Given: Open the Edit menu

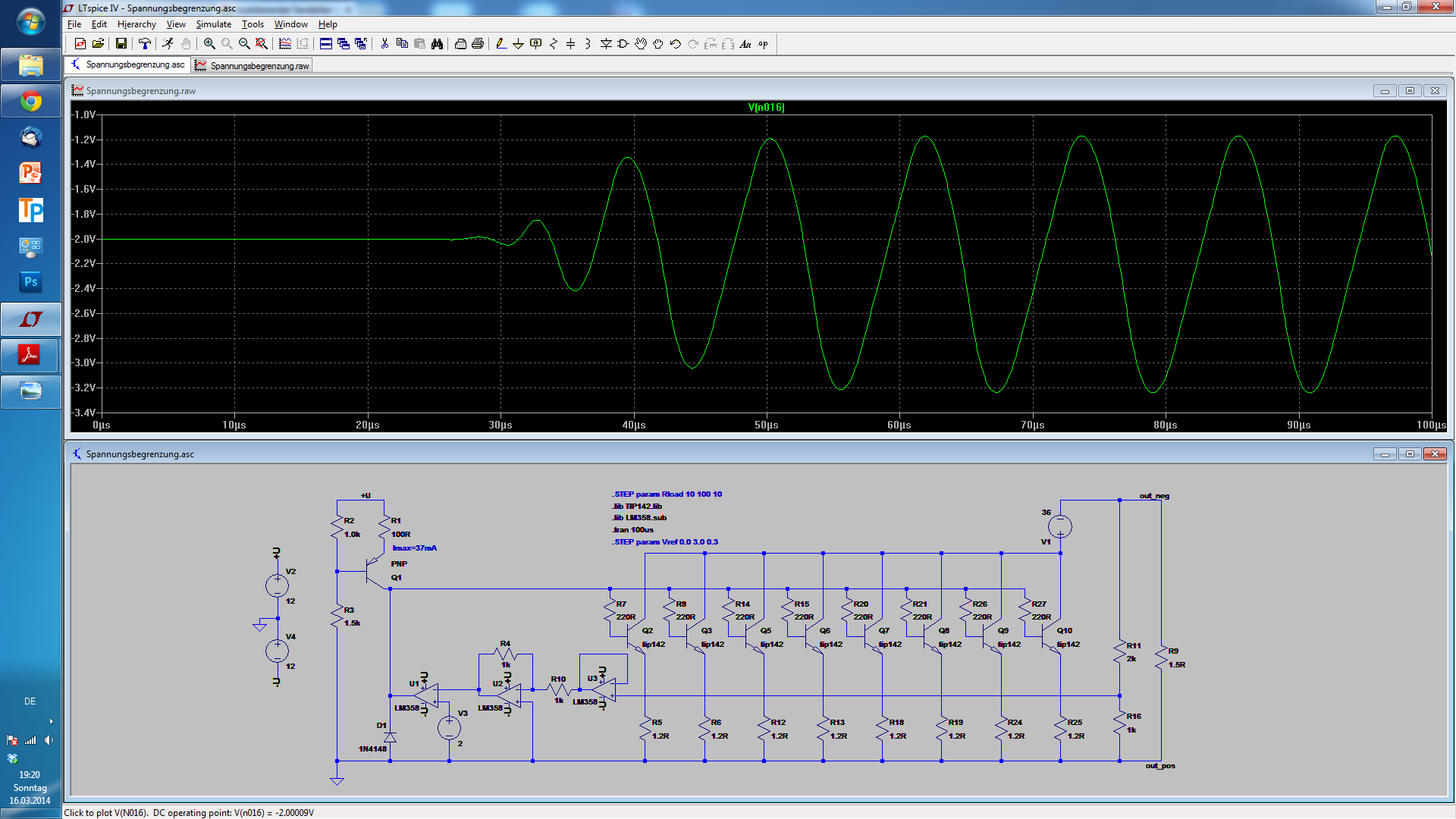Looking at the screenshot, I should point(99,24).
